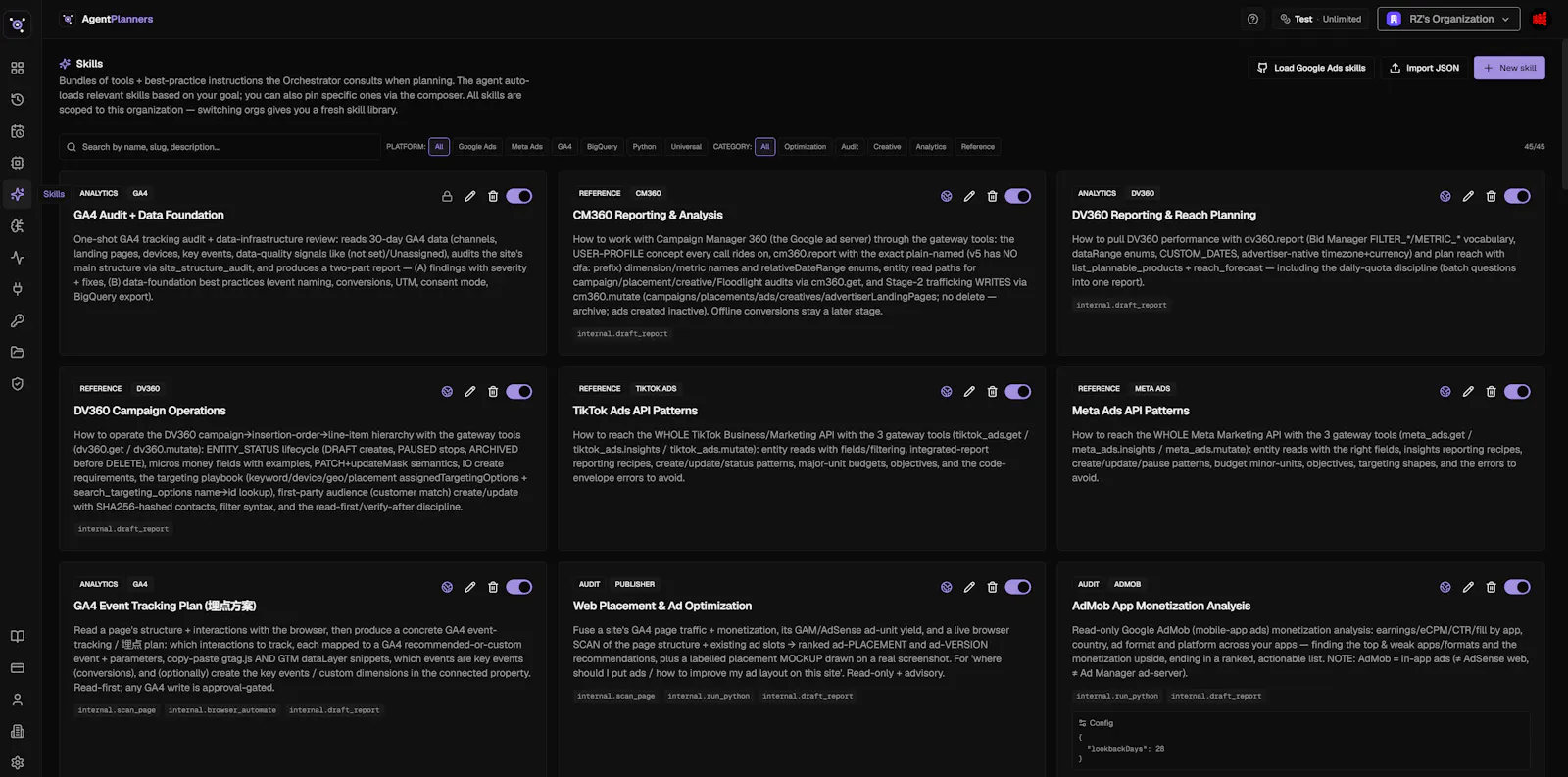Open the history clock icon in the sidebar
The image size is (1568, 777).
tap(18, 100)
